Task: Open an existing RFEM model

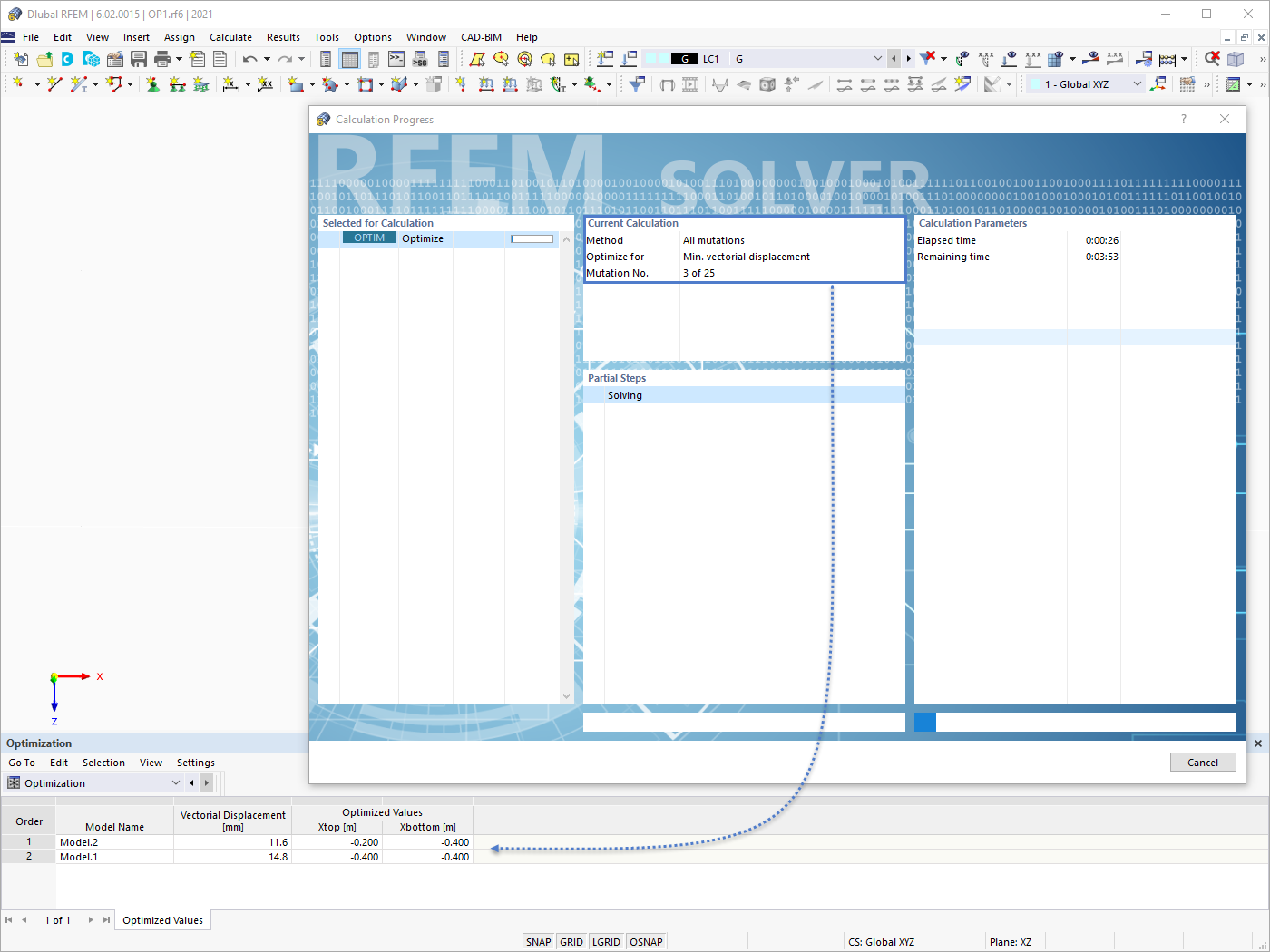Action: click(44, 58)
